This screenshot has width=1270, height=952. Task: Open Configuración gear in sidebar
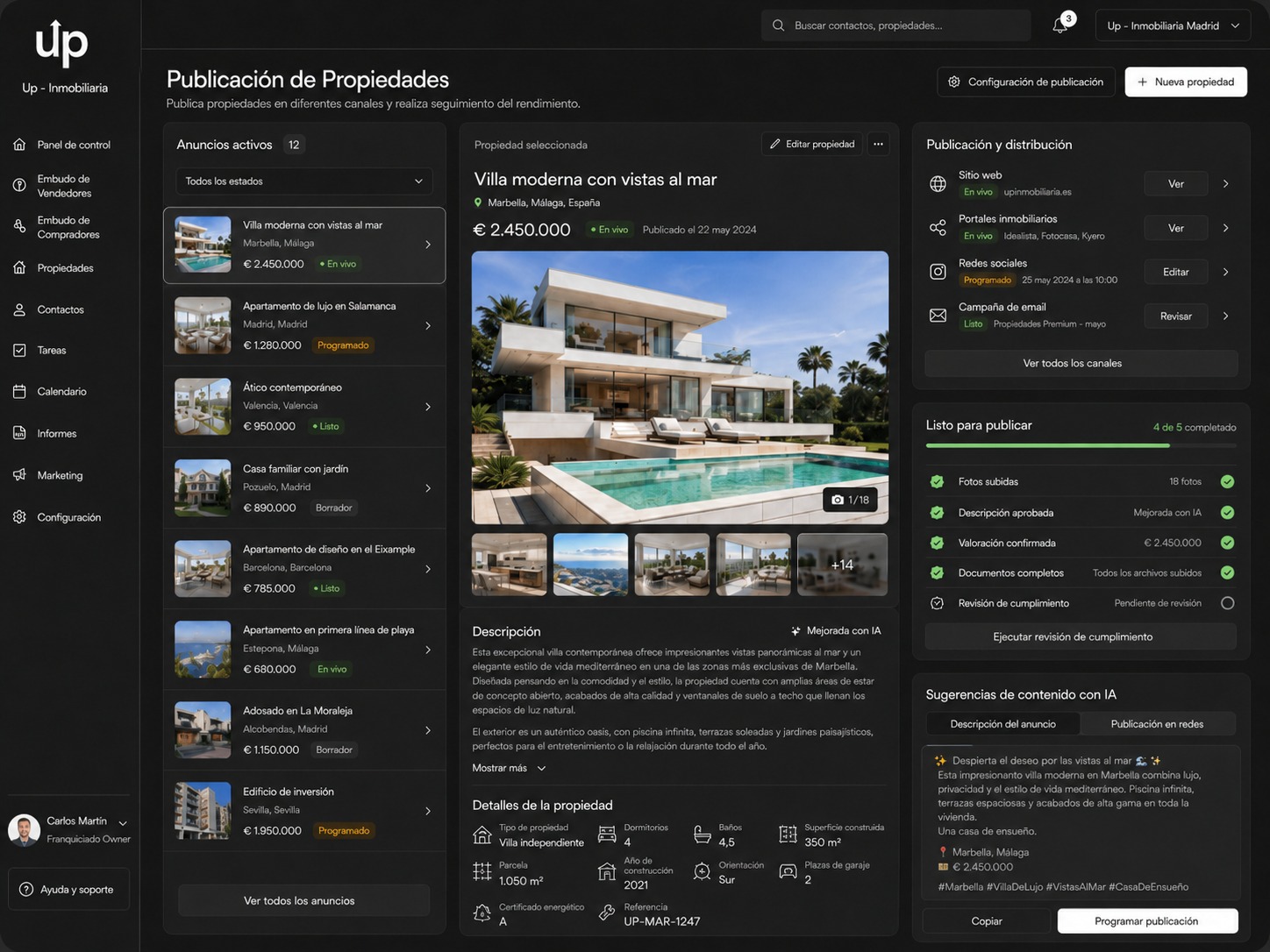pyautogui.click(x=69, y=517)
